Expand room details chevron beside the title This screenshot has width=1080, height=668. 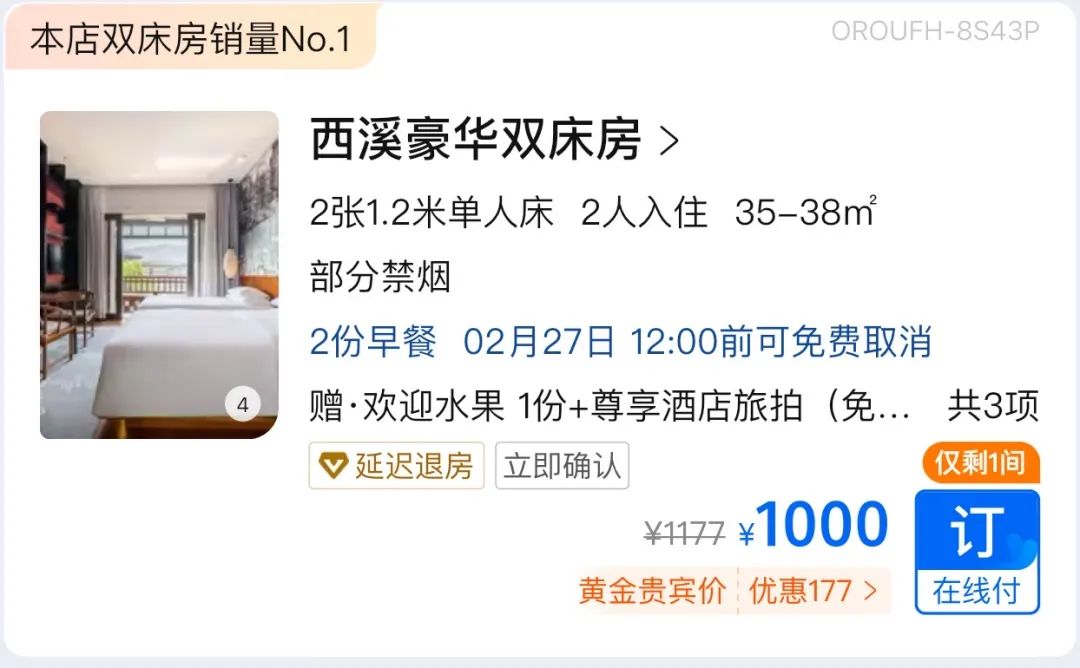click(x=669, y=141)
